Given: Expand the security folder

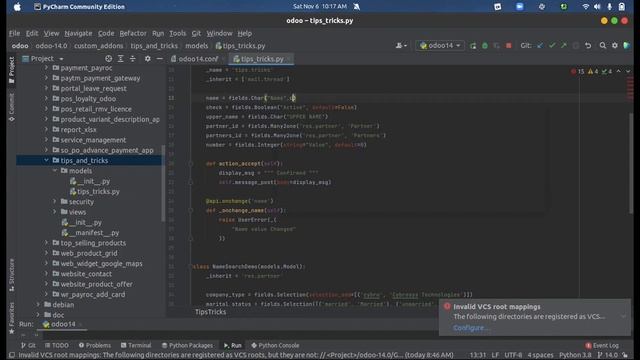Looking at the screenshot, I should click(55, 202).
